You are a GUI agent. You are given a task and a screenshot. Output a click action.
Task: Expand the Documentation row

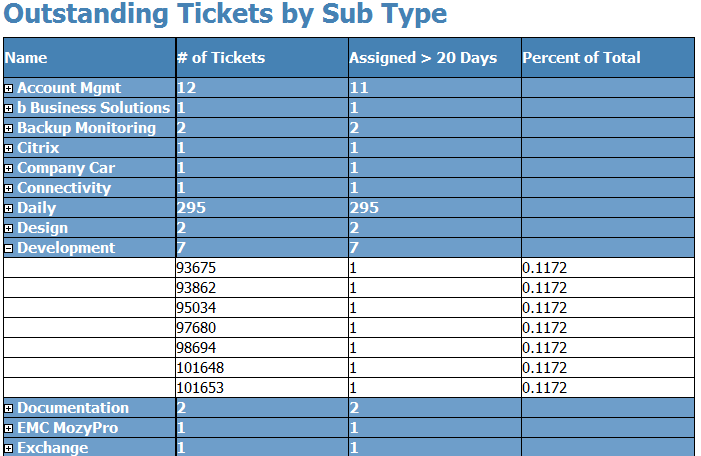pos(8,409)
